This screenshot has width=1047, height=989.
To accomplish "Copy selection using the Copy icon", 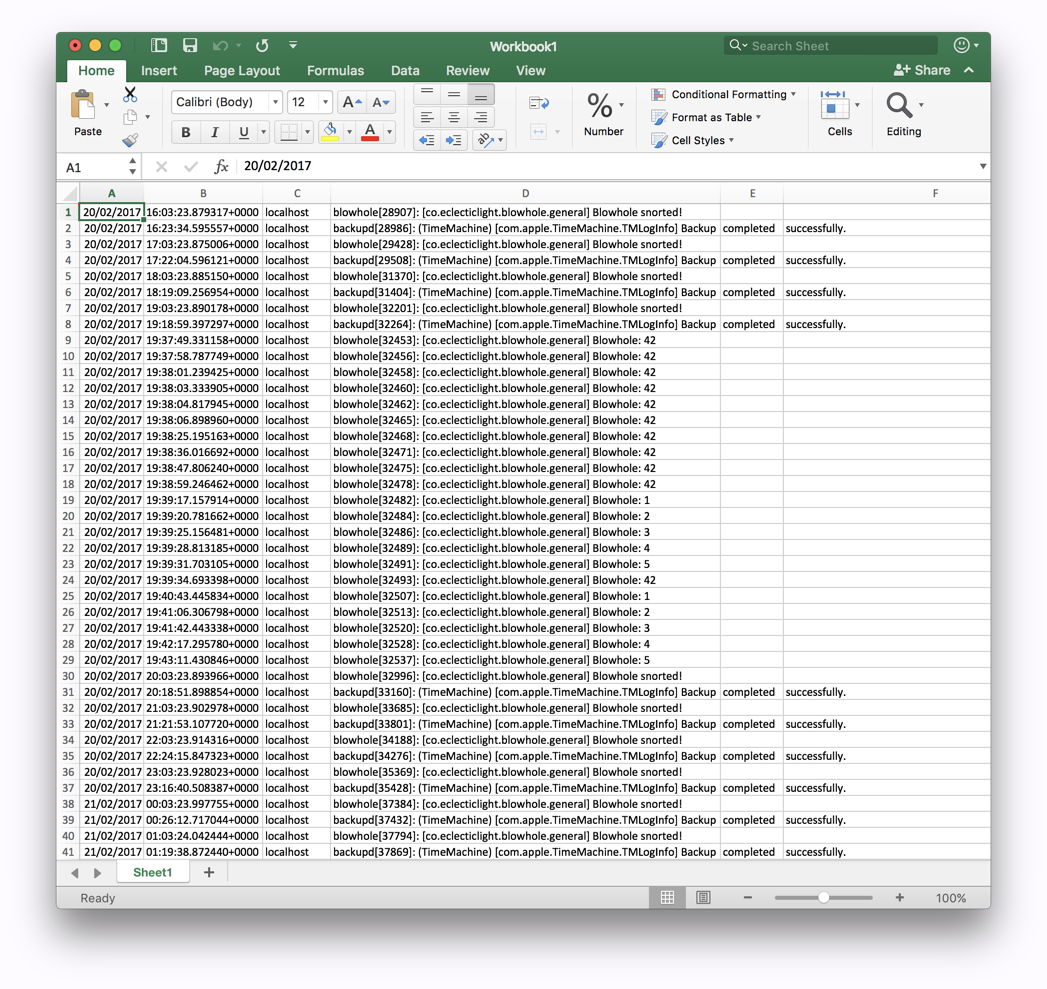I will 130,117.
